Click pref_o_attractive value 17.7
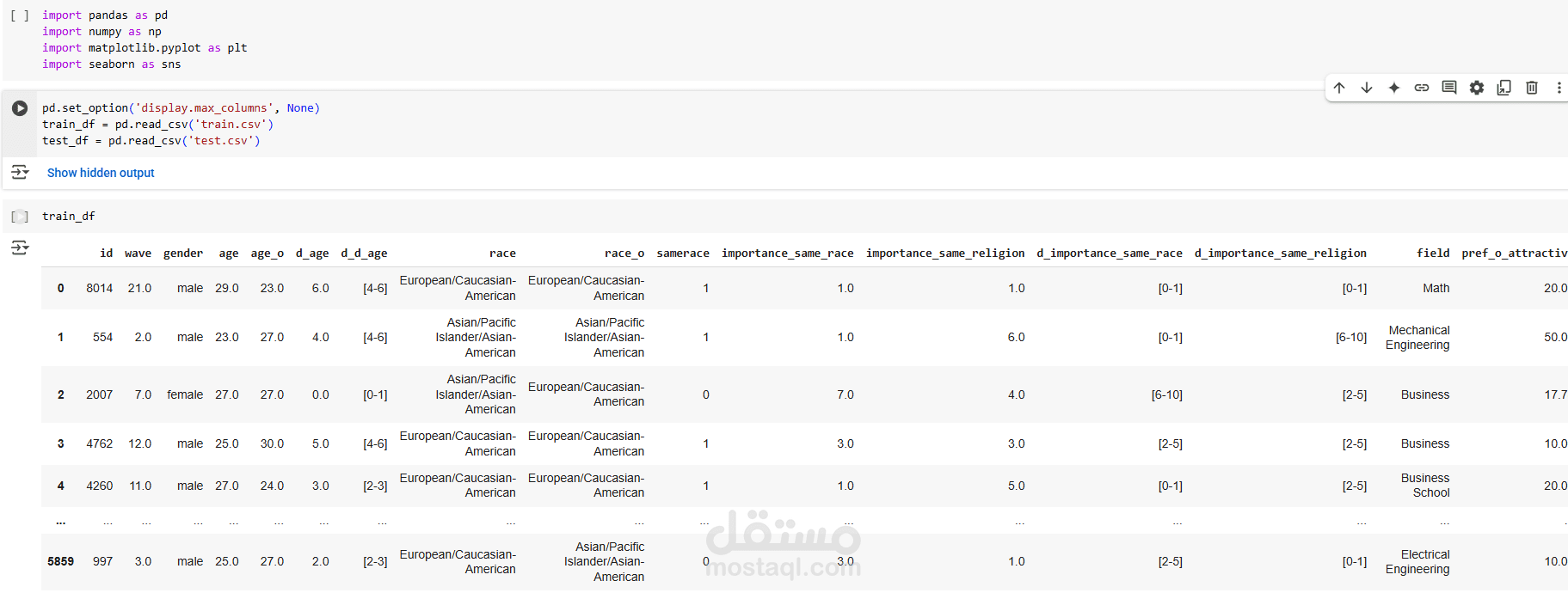1568x593 pixels. (1555, 394)
